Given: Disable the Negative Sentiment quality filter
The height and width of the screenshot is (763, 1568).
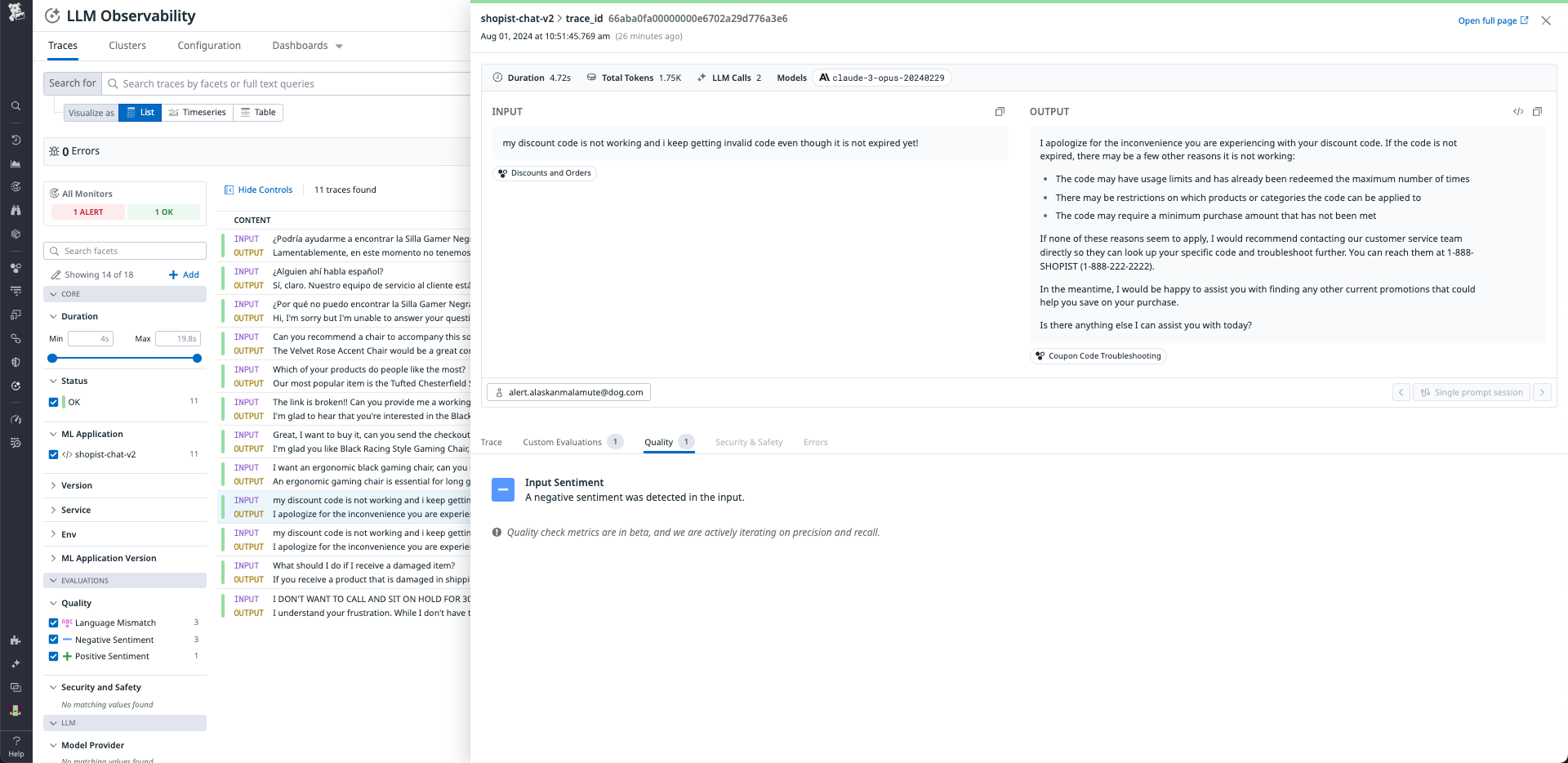Looking at the screenshot, I should [x=53, y=640].
